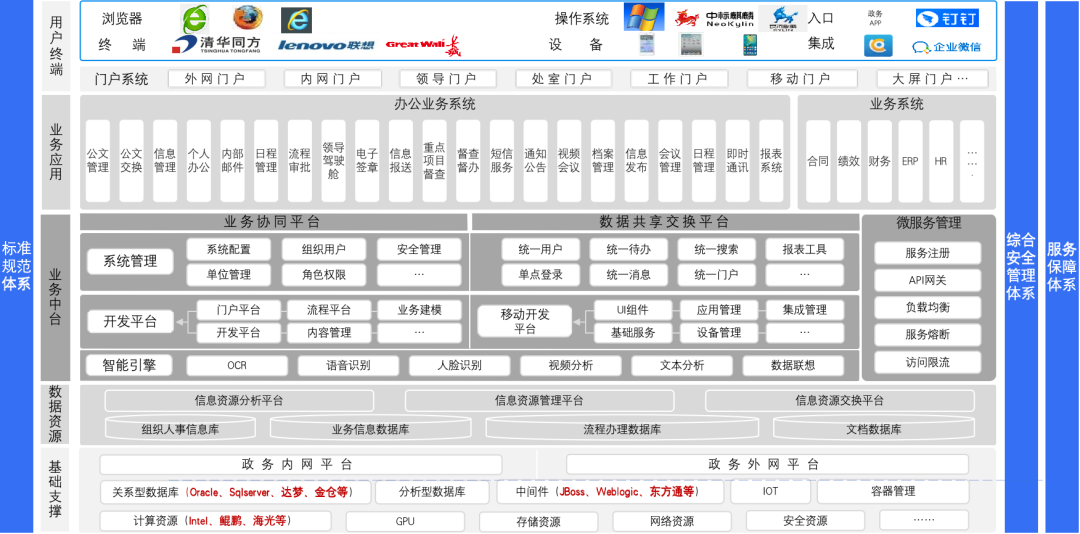Select the 大屏门户 portal box
The height and width of the screenshot is (534, 1080).
932,79
